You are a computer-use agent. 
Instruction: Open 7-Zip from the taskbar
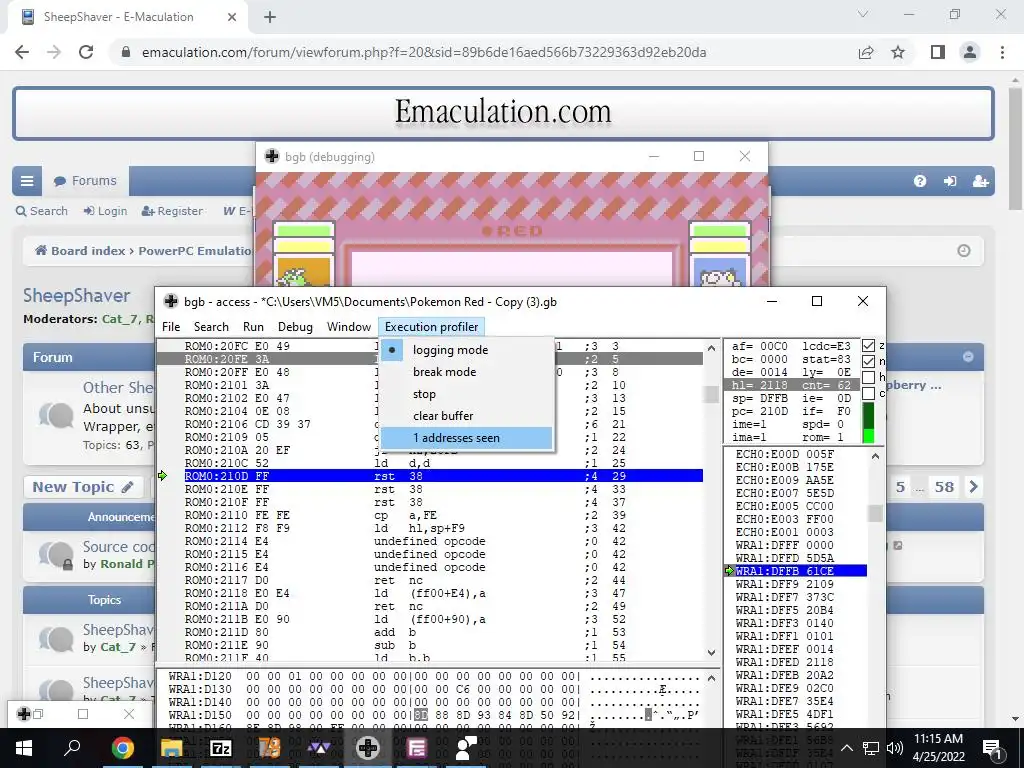pos(221,748)
